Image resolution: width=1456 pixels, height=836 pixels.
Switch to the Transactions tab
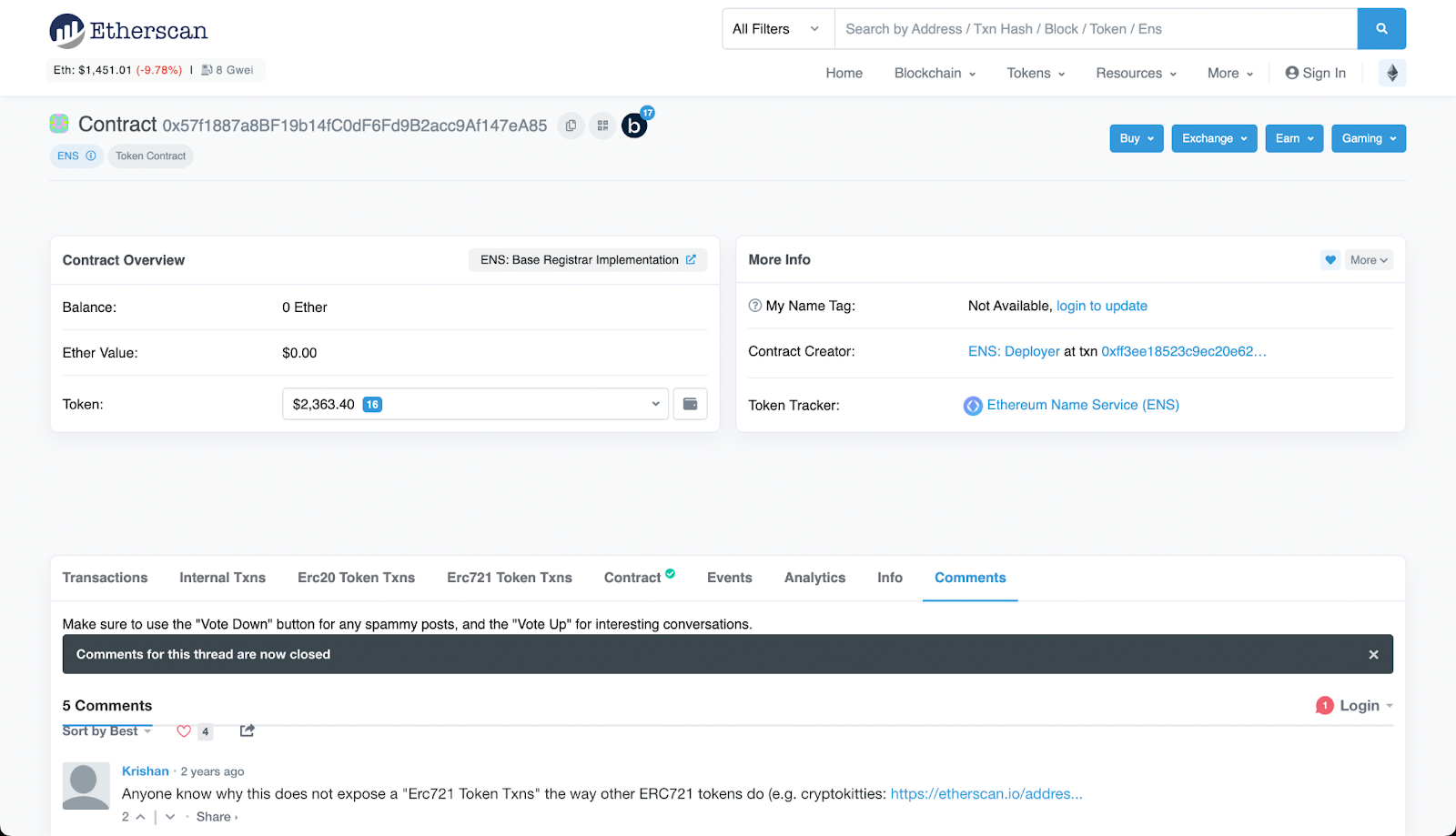click(x=105, y=578)
